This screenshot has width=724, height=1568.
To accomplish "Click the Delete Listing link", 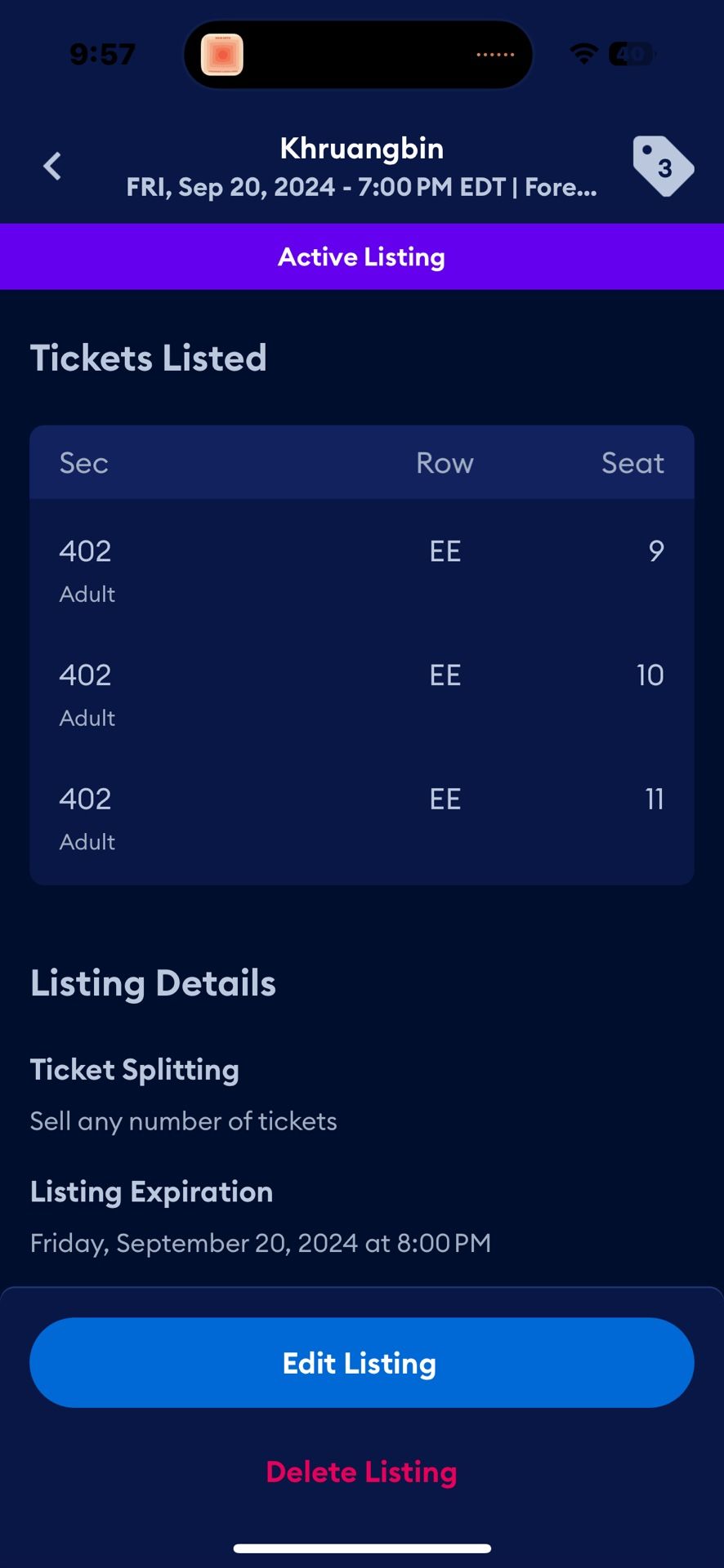I will point(361,1472).
